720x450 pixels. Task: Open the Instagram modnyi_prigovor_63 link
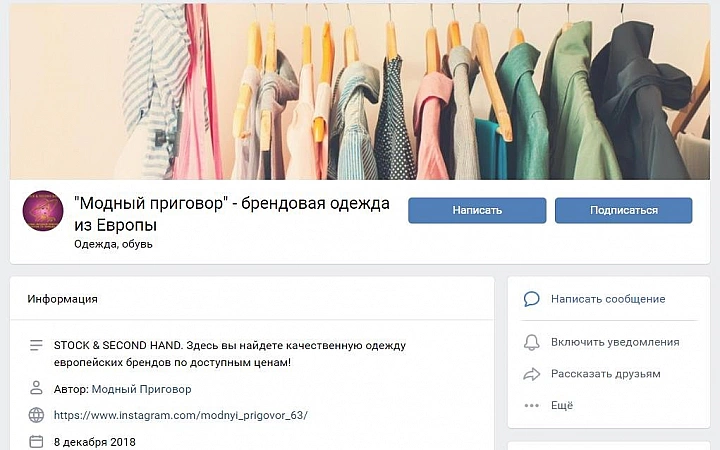[x=180, y=415]
